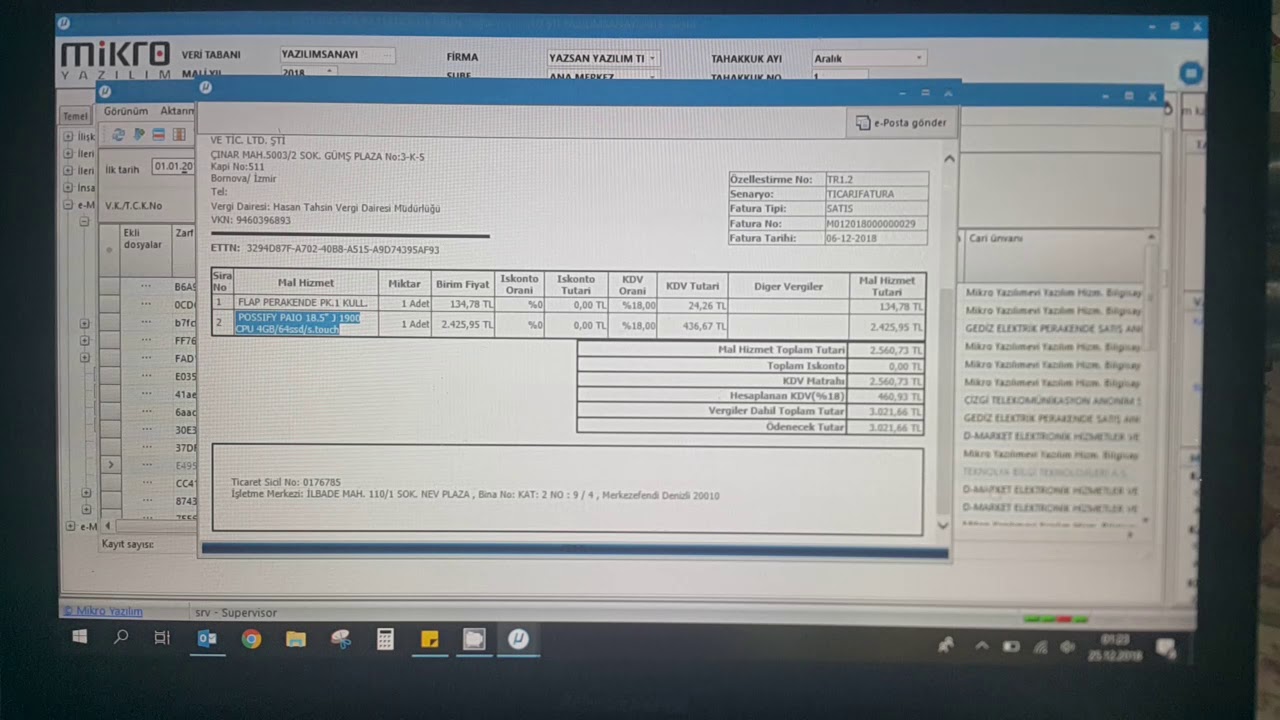Click e-Posta gönder button
Screen dimensions: 1280x720
coord(901,122)
